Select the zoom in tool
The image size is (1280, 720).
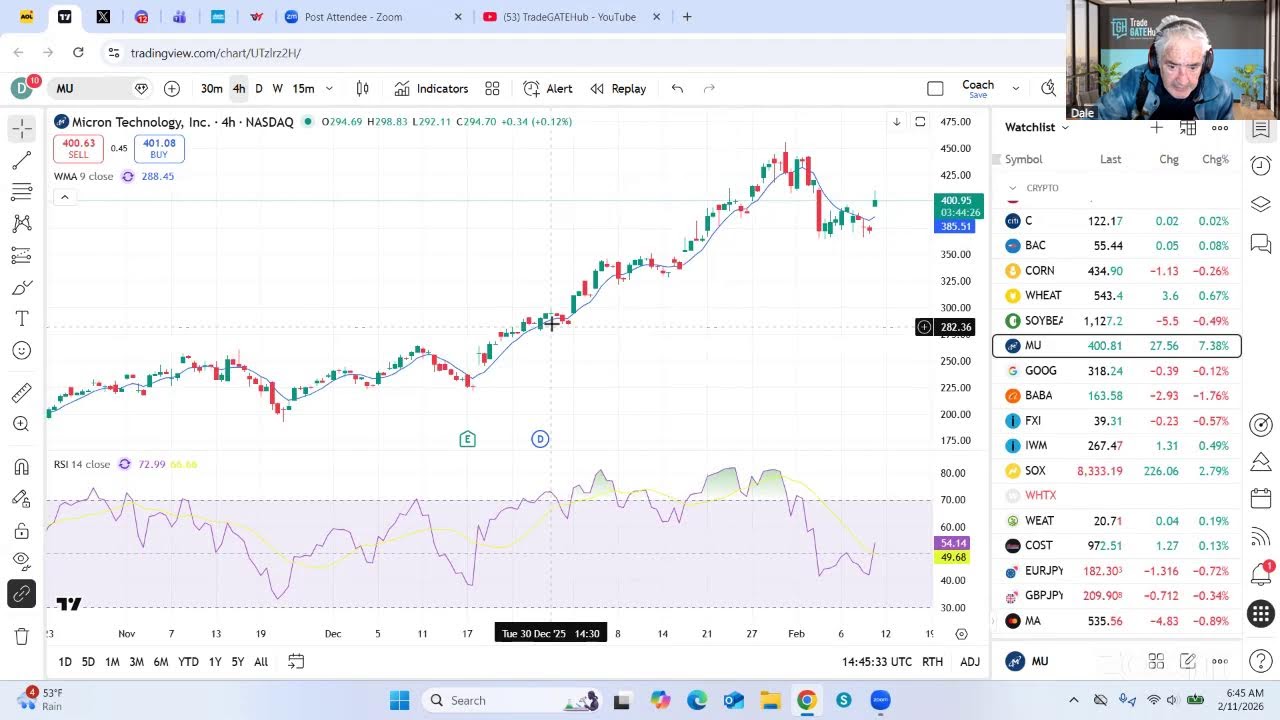[x=22, y=424]
